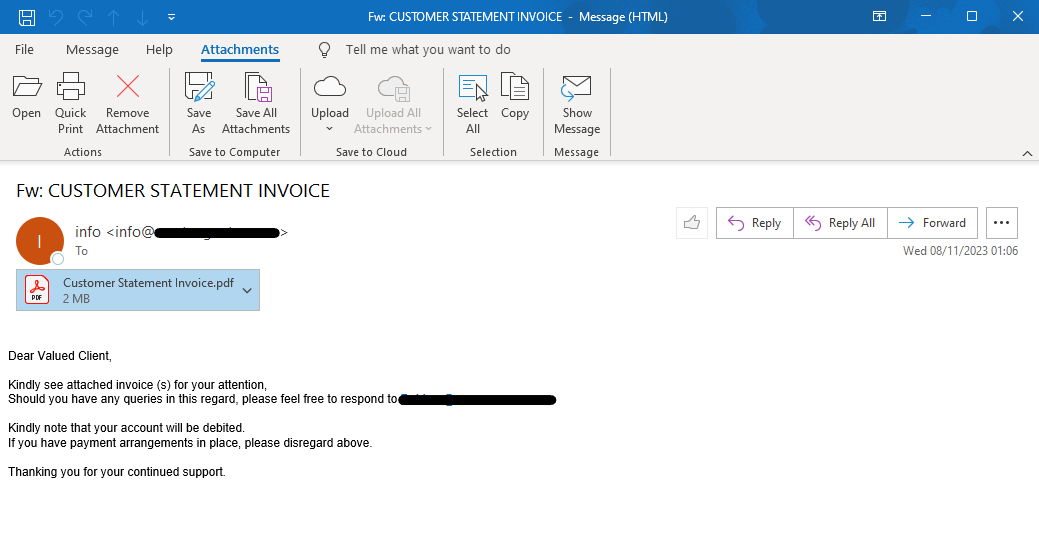Click the line about account being debited
The height and width of the screenshot is (552, 1039).
tap(126, 428)
